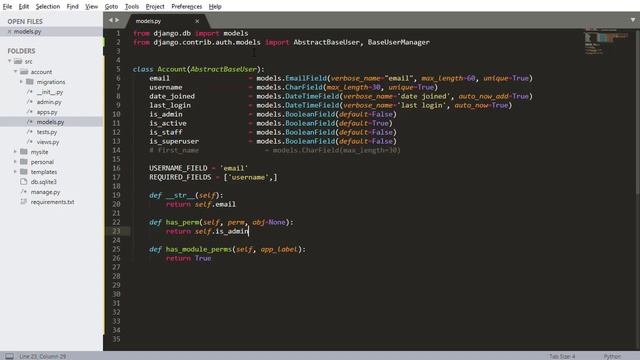The image size is (640, 360).
Task: Go to previous tab with left arrow
Action: click(x=110, y=20)
